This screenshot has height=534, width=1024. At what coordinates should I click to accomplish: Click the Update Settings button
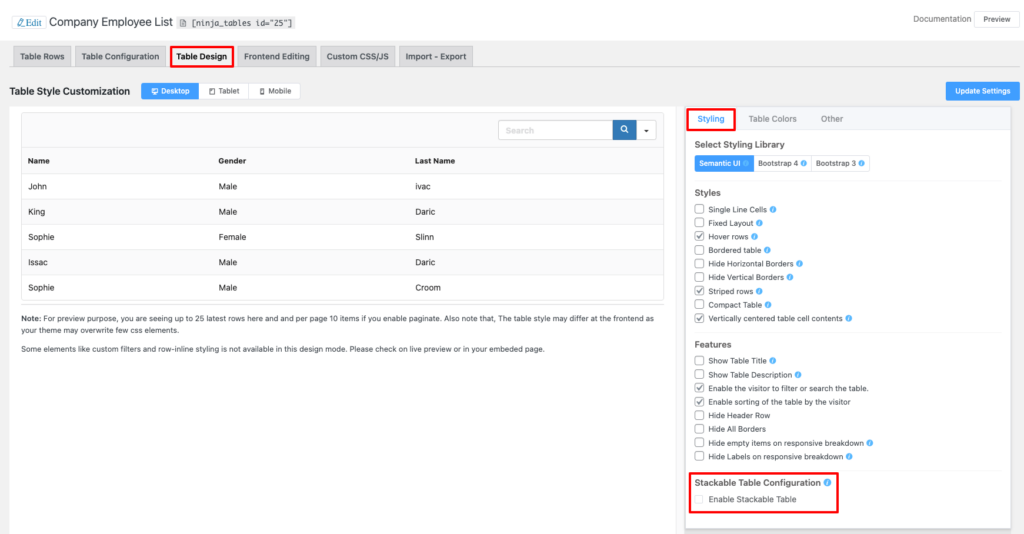982,91
